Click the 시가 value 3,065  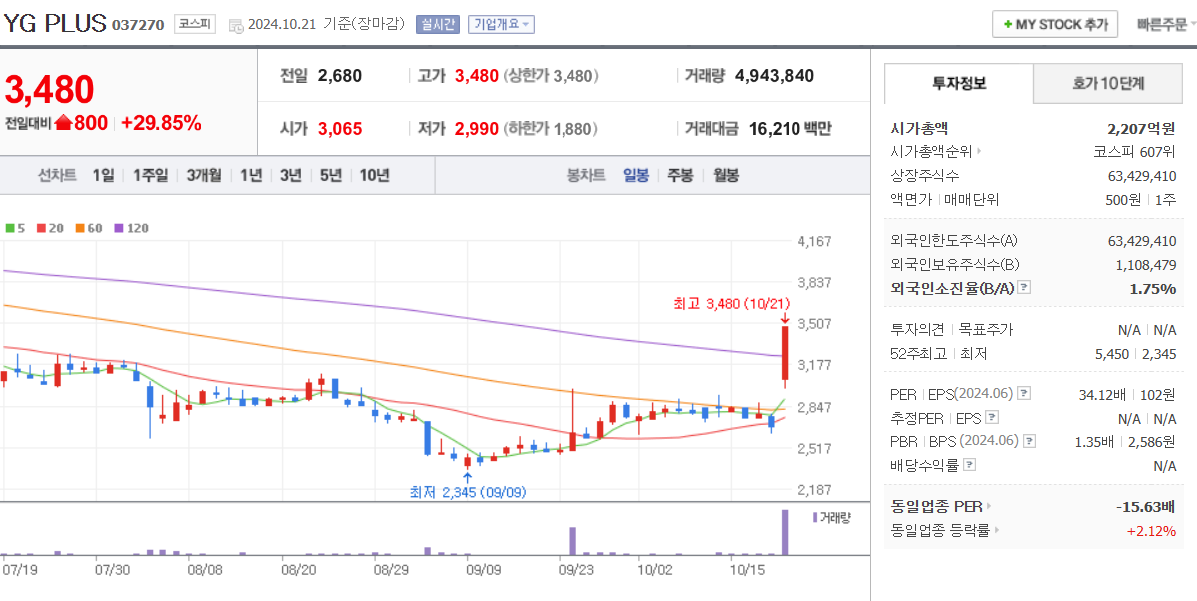[x=340, y=128]
